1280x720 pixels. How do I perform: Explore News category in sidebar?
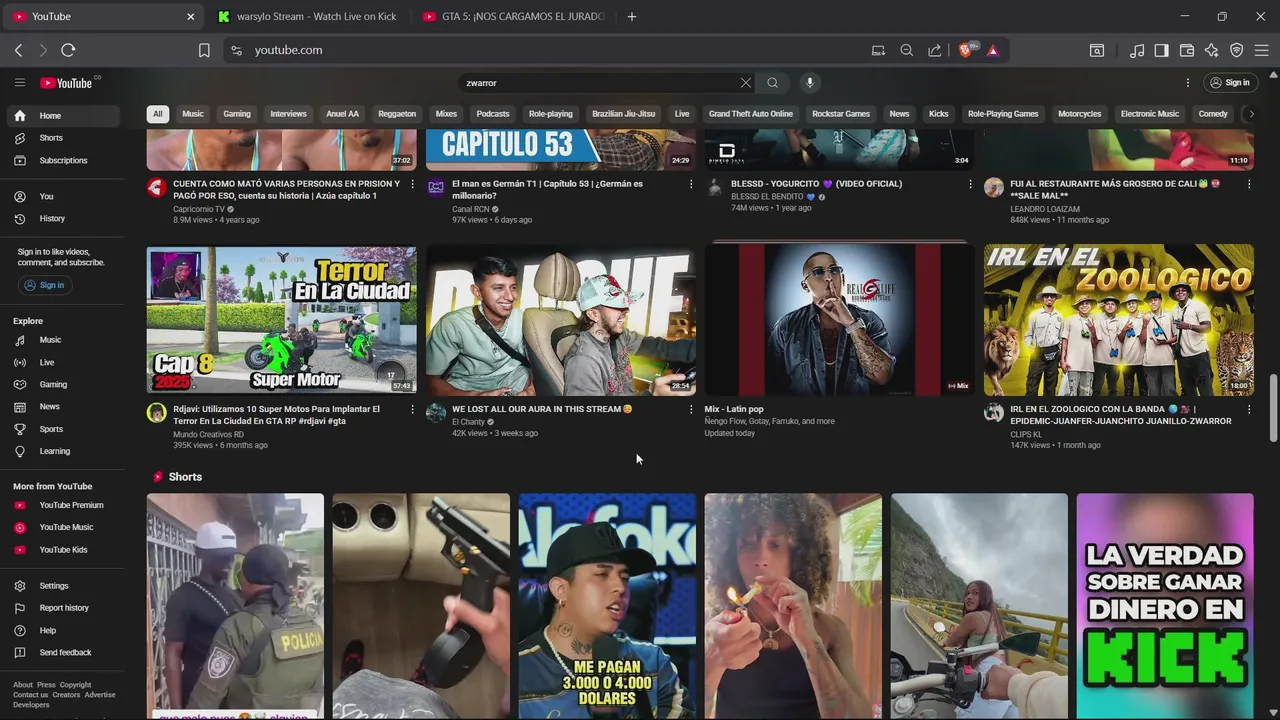[x=62, y=406]
